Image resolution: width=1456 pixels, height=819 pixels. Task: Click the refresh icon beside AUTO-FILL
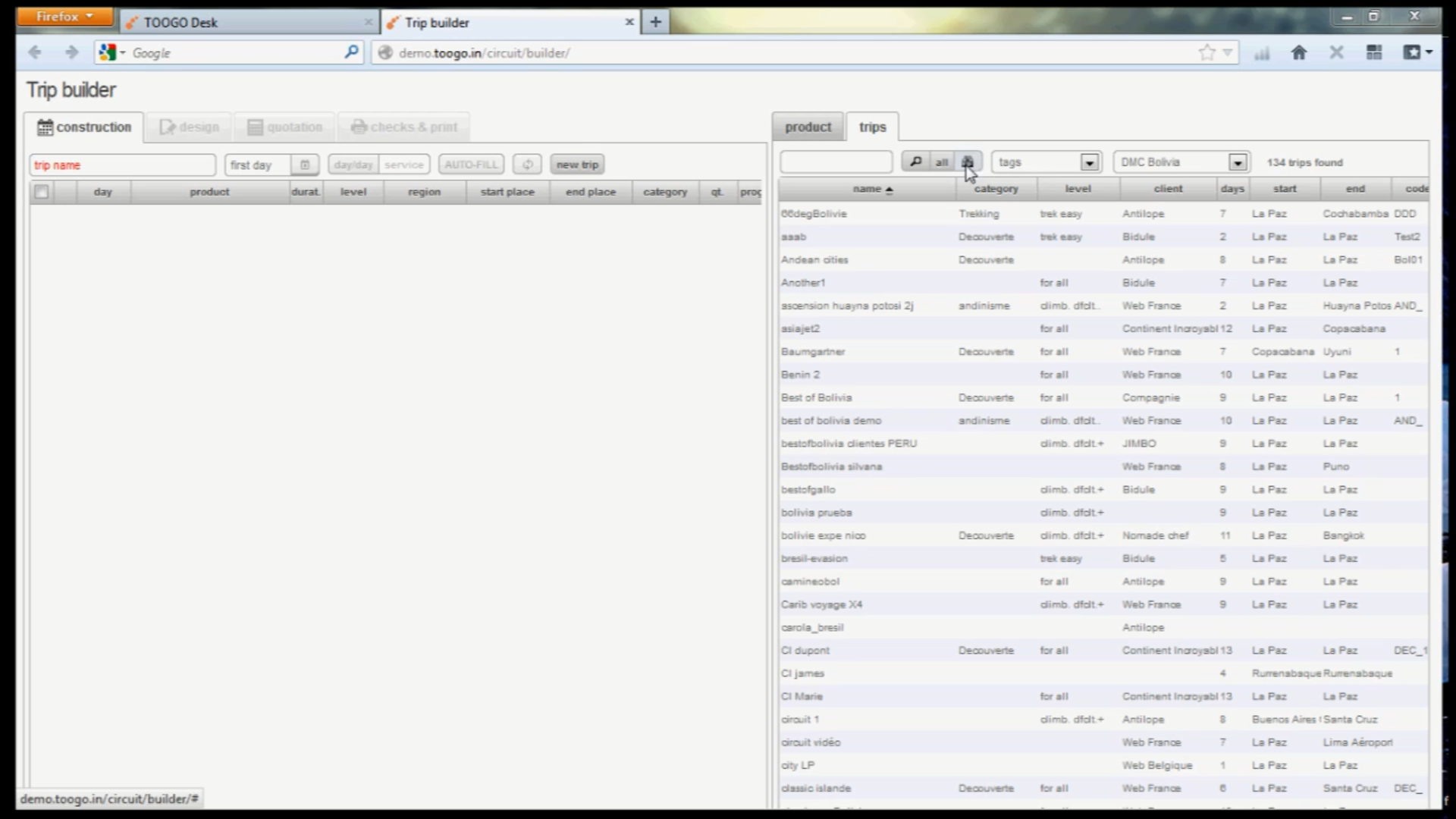pyautogui.click(x=527, y=164)
